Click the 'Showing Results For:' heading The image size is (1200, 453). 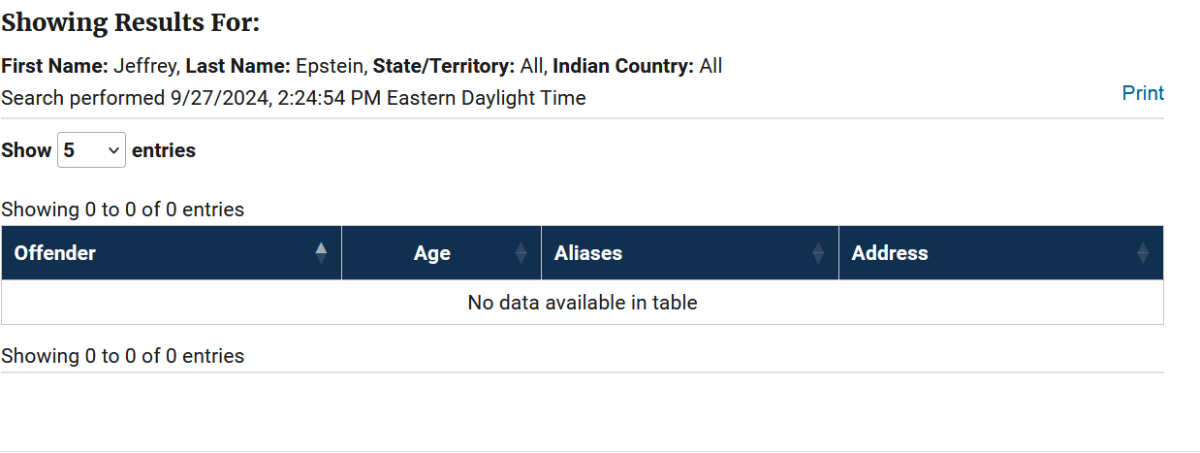(x=130, y=22)
